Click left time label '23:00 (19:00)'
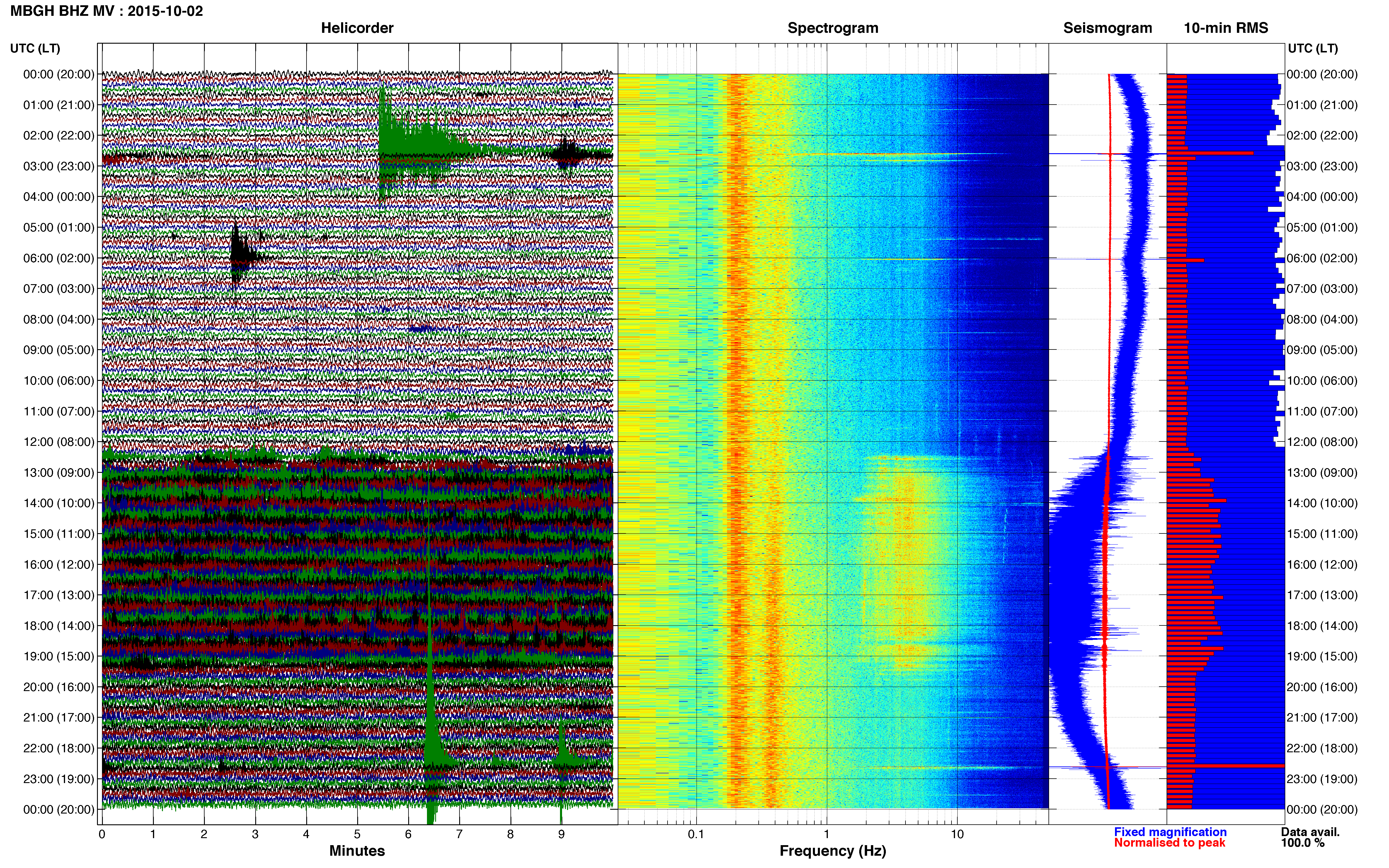 click(x=59, y=779)
